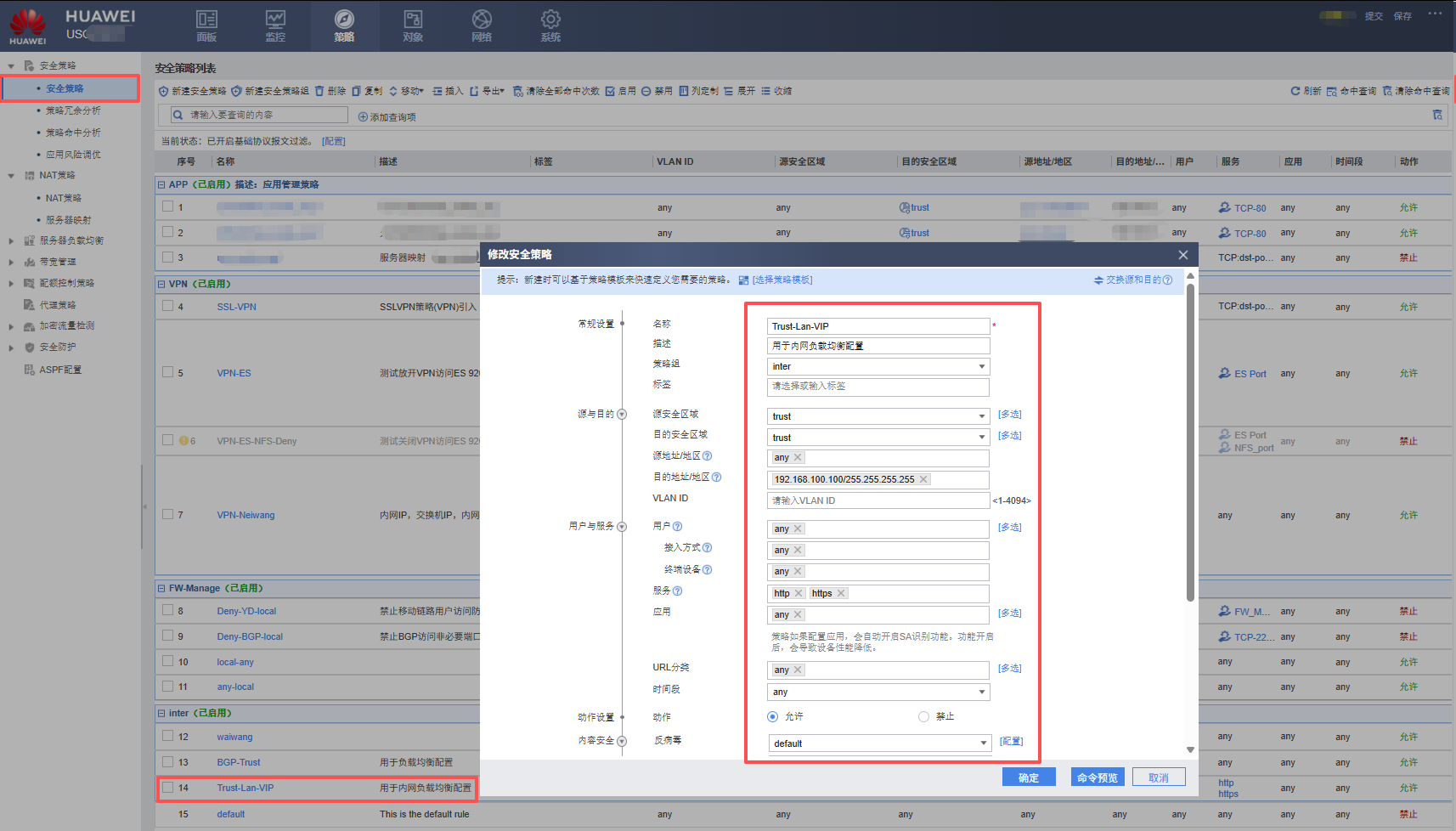The image size is (1456, 831).
Task: Click the clear icon at search row's right end
Action: [1437, 115]
